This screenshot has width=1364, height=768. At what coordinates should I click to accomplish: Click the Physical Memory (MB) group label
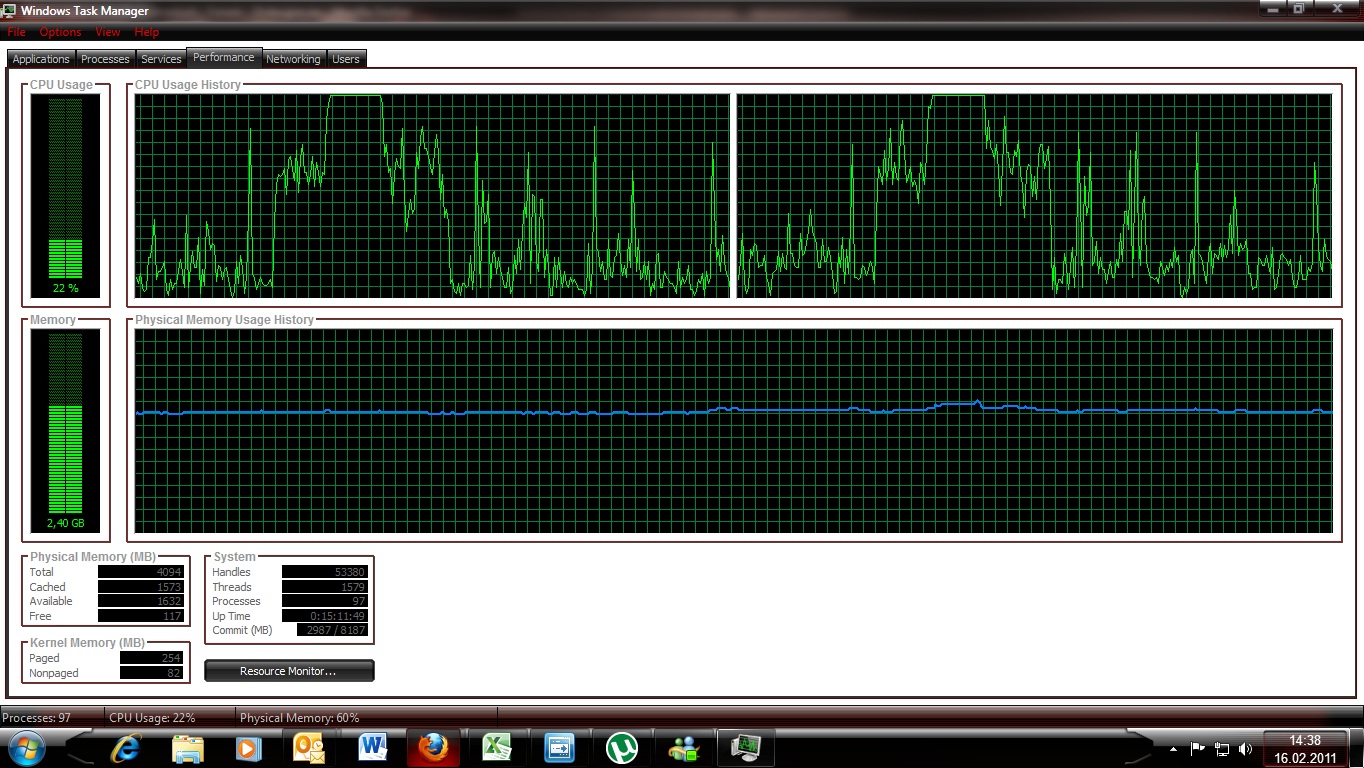(x=93, y=556)
